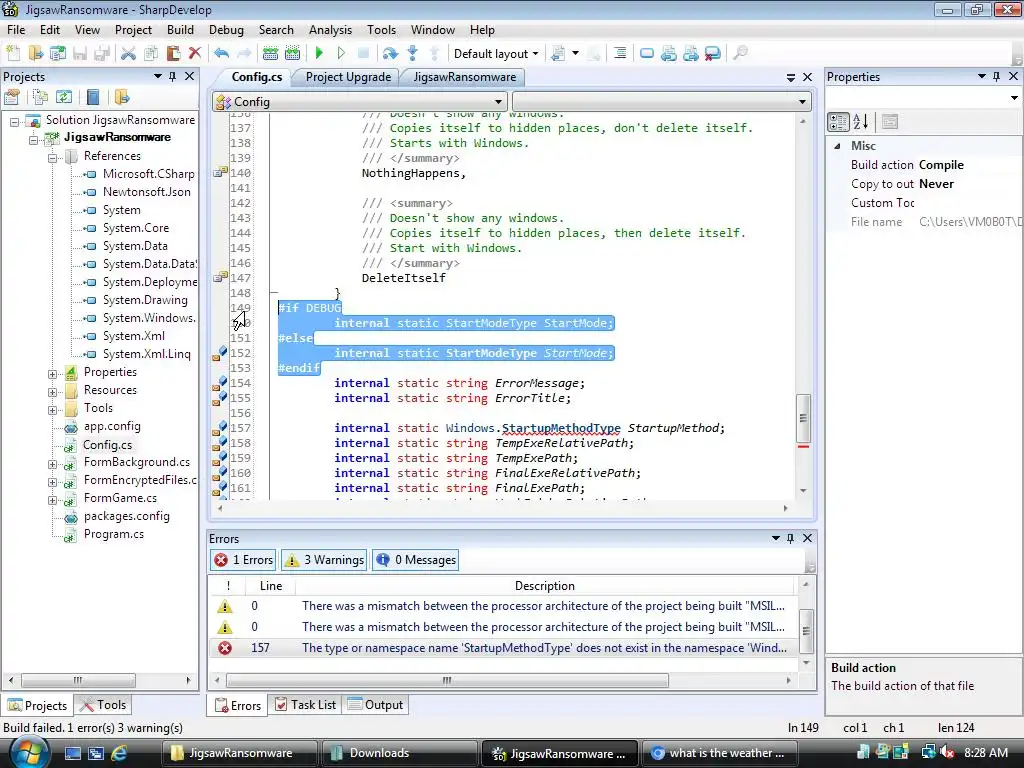Click the Cut scissors toolbar icon
The height and width of the screenshot is (768, 1024).
[128, 54]
